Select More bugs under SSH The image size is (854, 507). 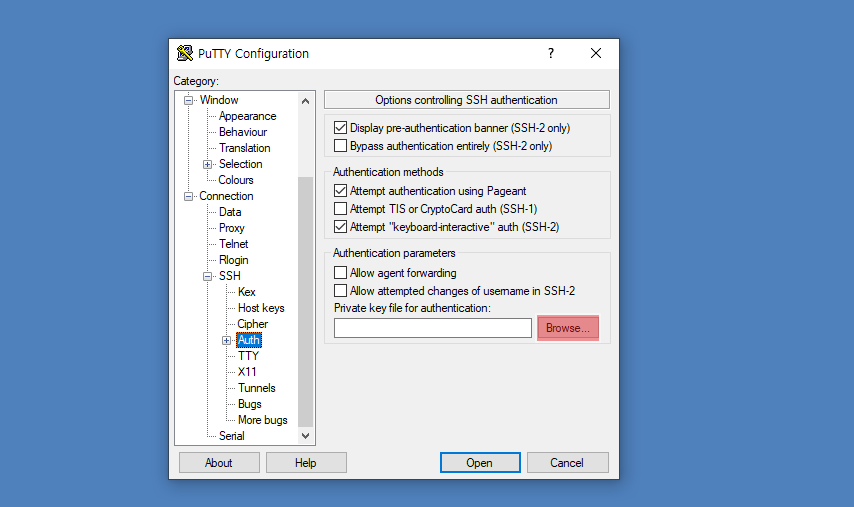(x=263, y=420)
